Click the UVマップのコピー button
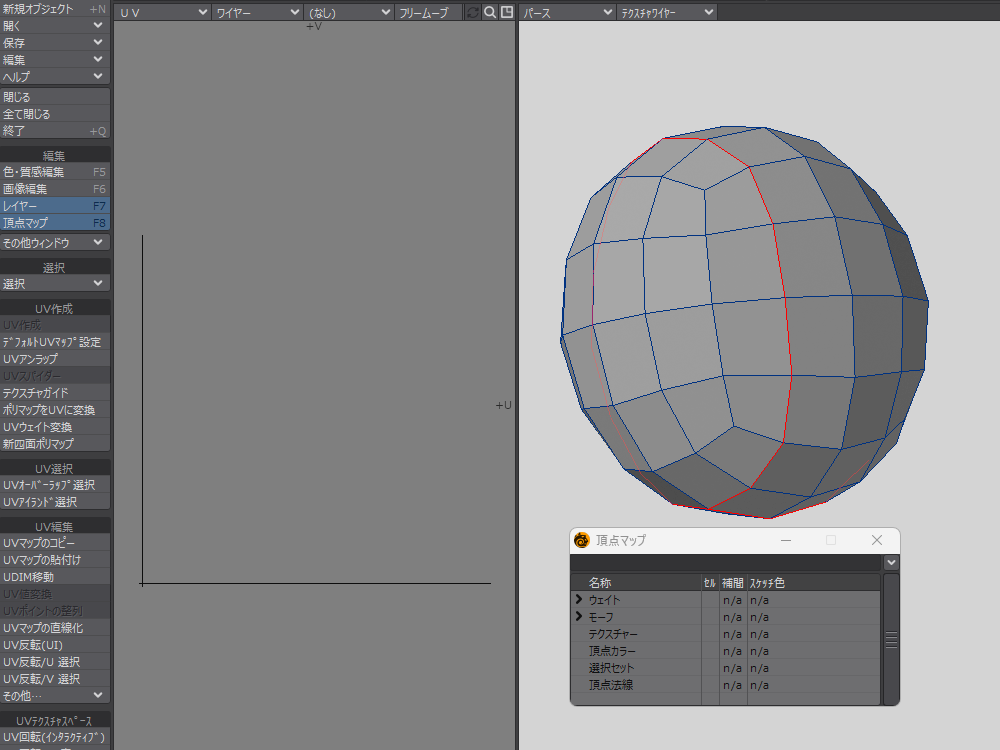The image size is (1000, 750). tap(55, 543)
